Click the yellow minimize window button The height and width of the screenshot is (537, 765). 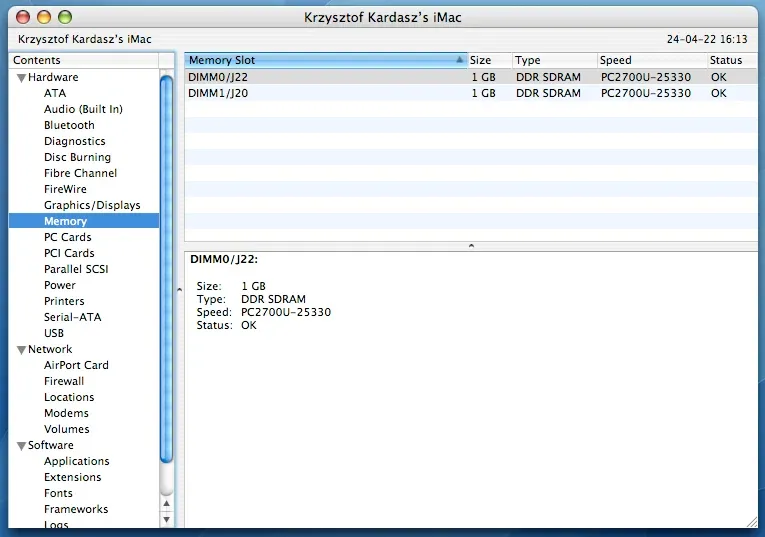coord(44,17)
